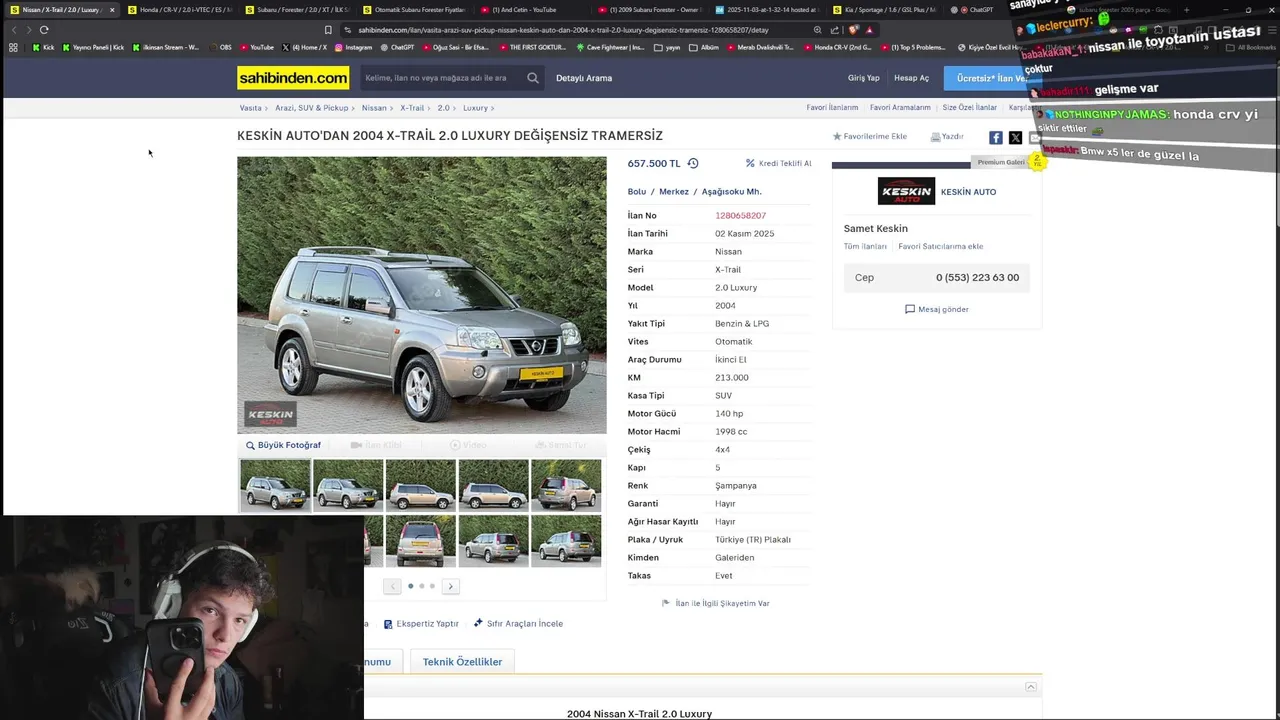Image resolution: width=1280 pixels, height=720 pixels.
Task: Open Favori Aramalarım link
Action: (x=900, y=108)
